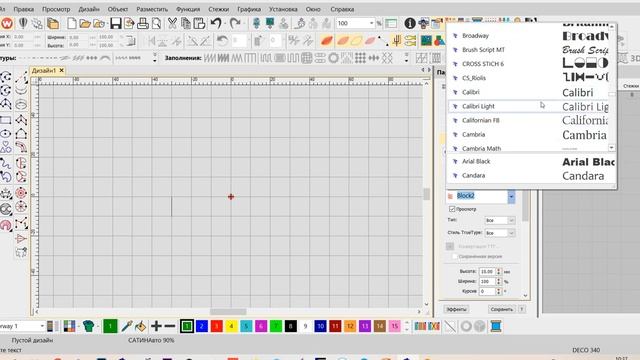This screenshot has width=640, height=360.
Task: Click the trident branching icon
Action: coord(396,41)
